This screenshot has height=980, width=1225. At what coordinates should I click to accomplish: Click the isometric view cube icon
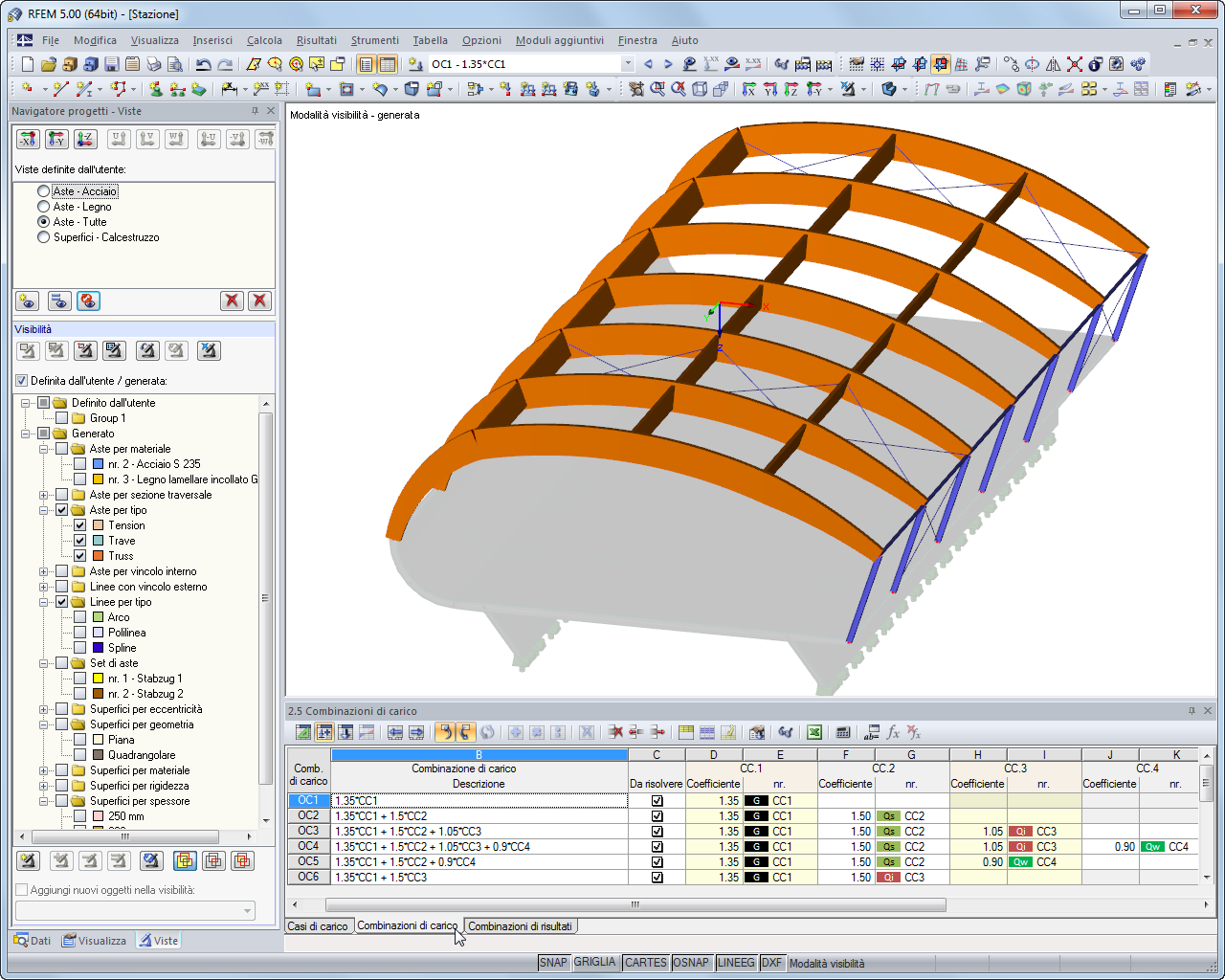click(700, 89)
